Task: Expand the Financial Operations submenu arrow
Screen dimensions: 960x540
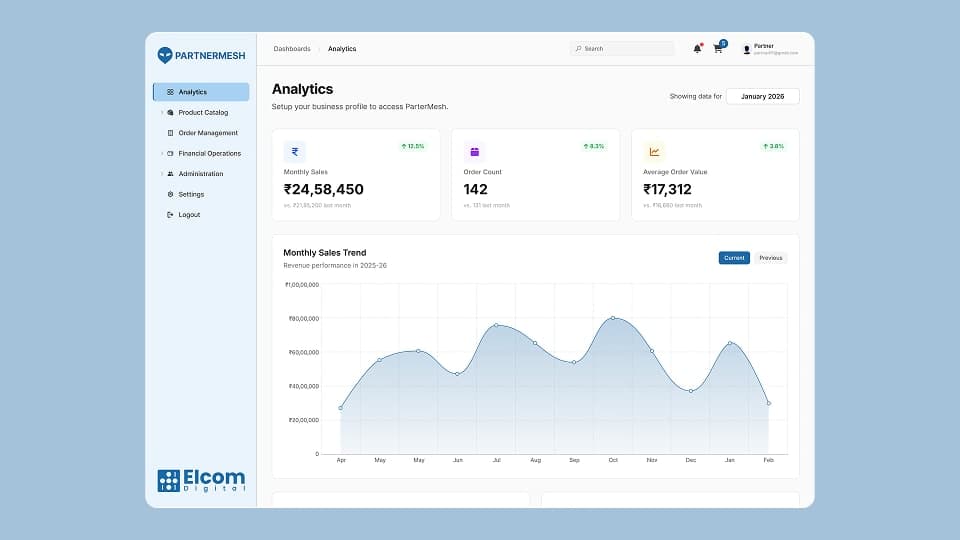Action: [x=161, y=154]
